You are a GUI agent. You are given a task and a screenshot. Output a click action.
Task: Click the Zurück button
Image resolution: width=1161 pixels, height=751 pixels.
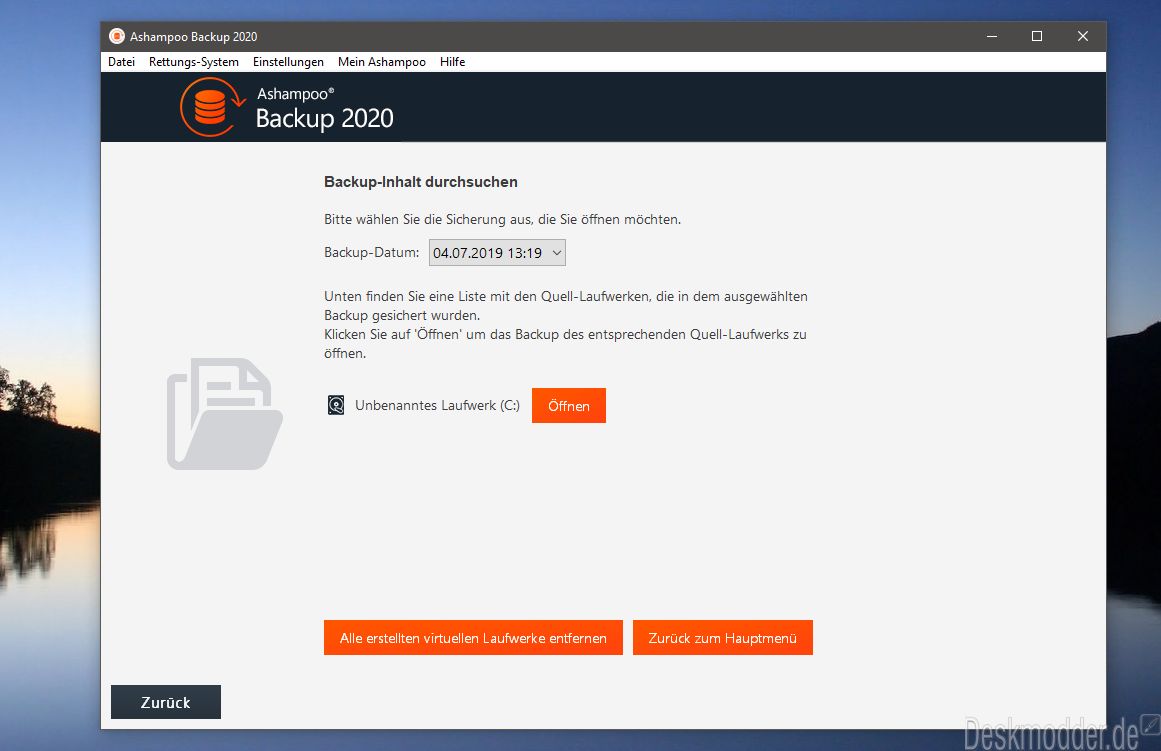166,702
